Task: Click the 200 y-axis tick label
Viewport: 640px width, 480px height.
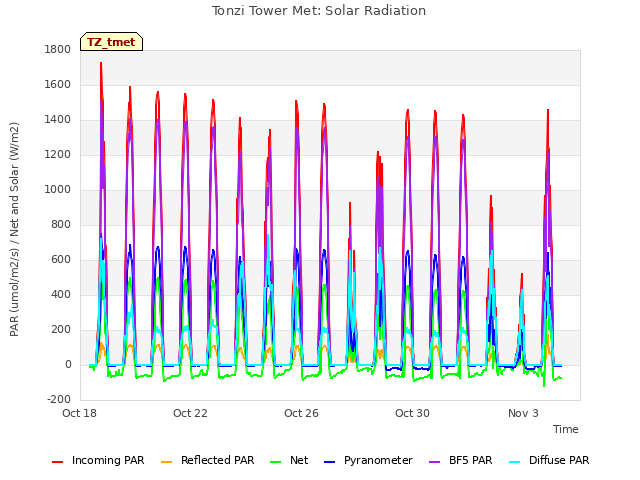Action: point(61,330)
